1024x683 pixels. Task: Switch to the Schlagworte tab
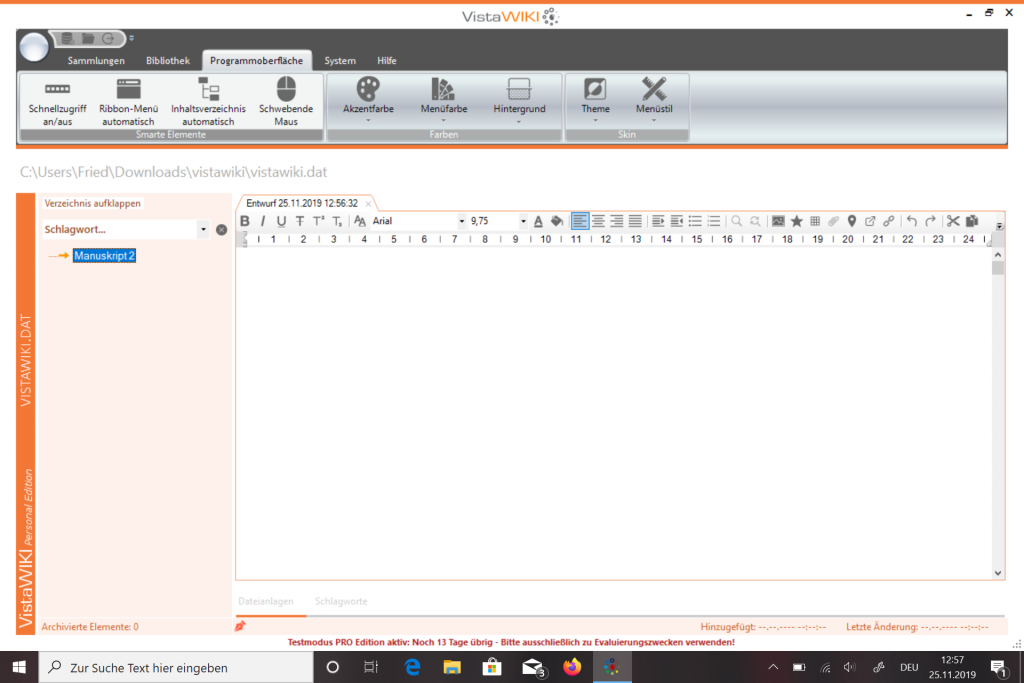tap(341, 601)
